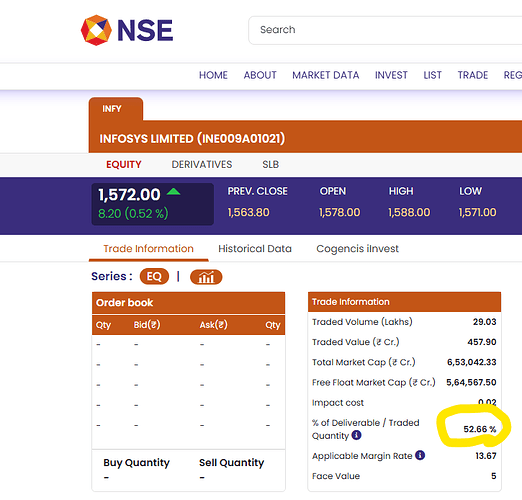Open the ABOUT menu
Screen dimensions: 522x500
[260, 75]
